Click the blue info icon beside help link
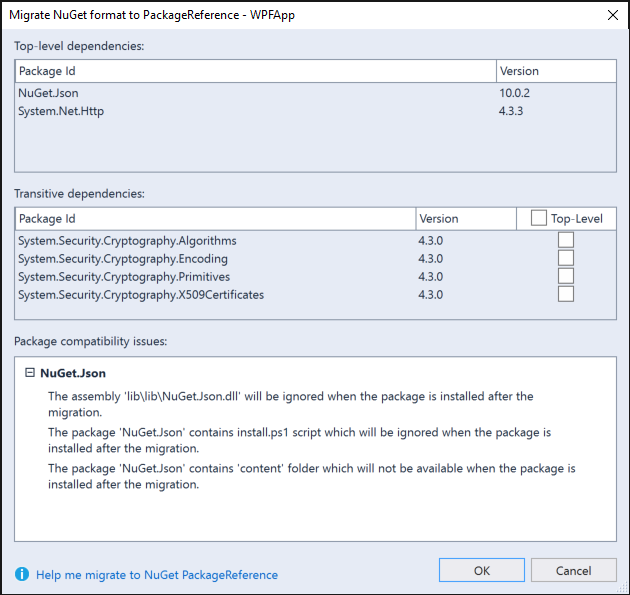The height and width of the screenshot is (595, 630). coord(22,574)
